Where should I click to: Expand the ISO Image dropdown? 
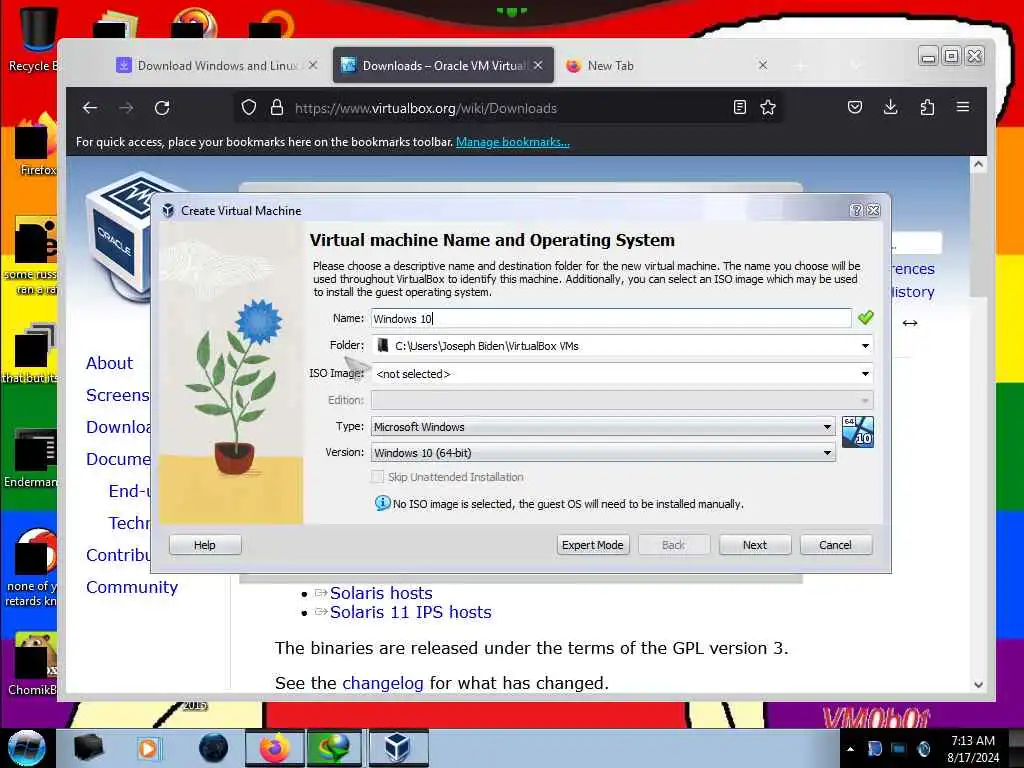pos(865,374)
